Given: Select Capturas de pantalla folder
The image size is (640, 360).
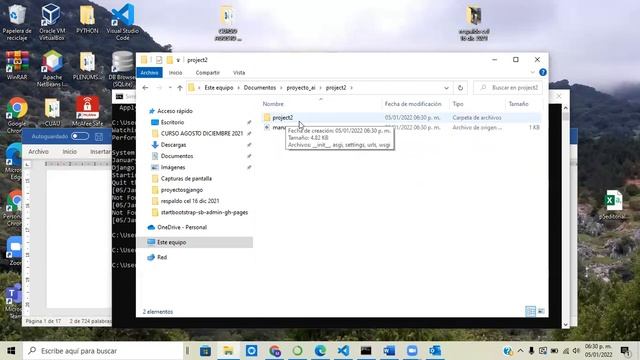Looking at the screenshot, I should (186, 179).
